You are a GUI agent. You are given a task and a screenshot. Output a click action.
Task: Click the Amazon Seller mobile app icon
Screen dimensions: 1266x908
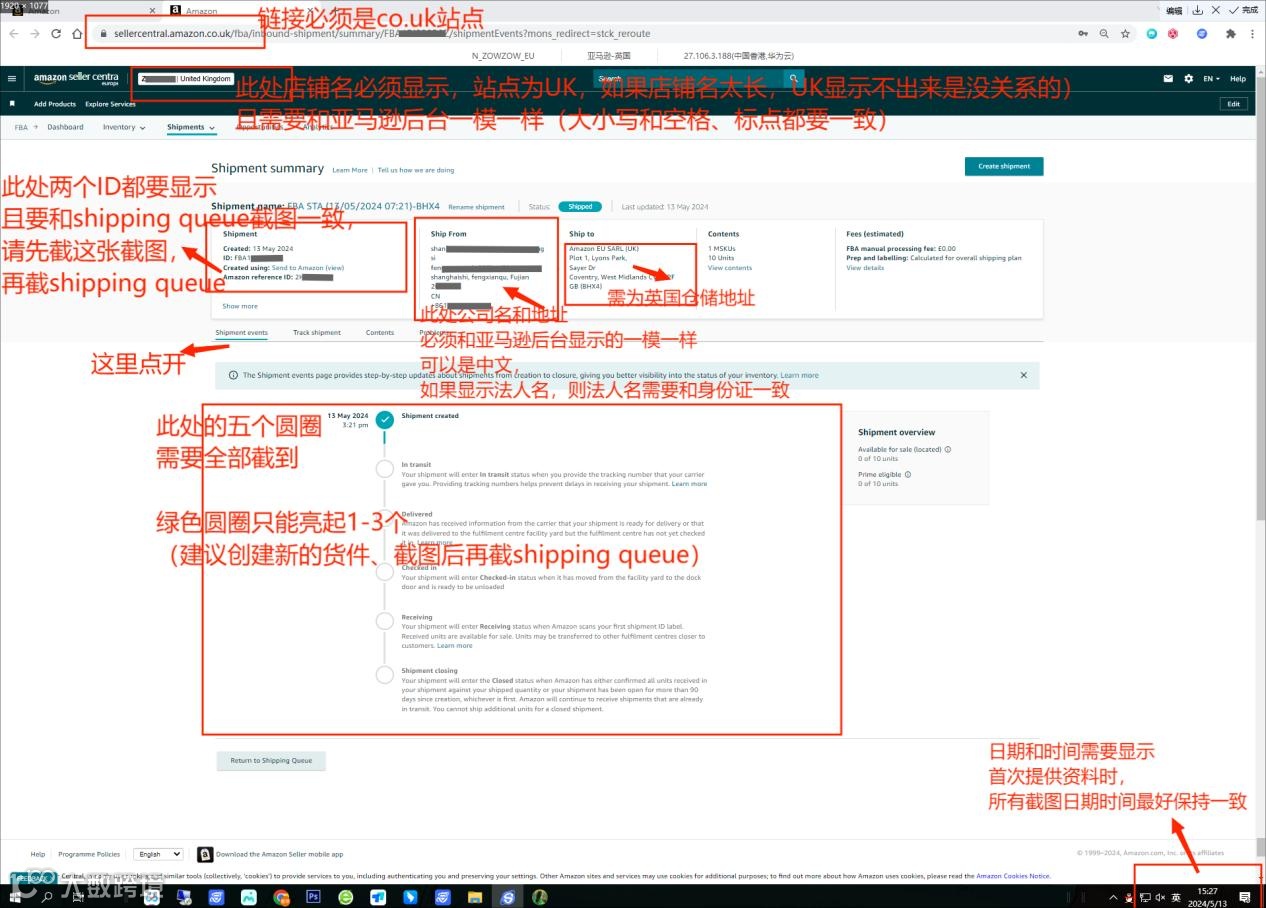tap(205, 855)
